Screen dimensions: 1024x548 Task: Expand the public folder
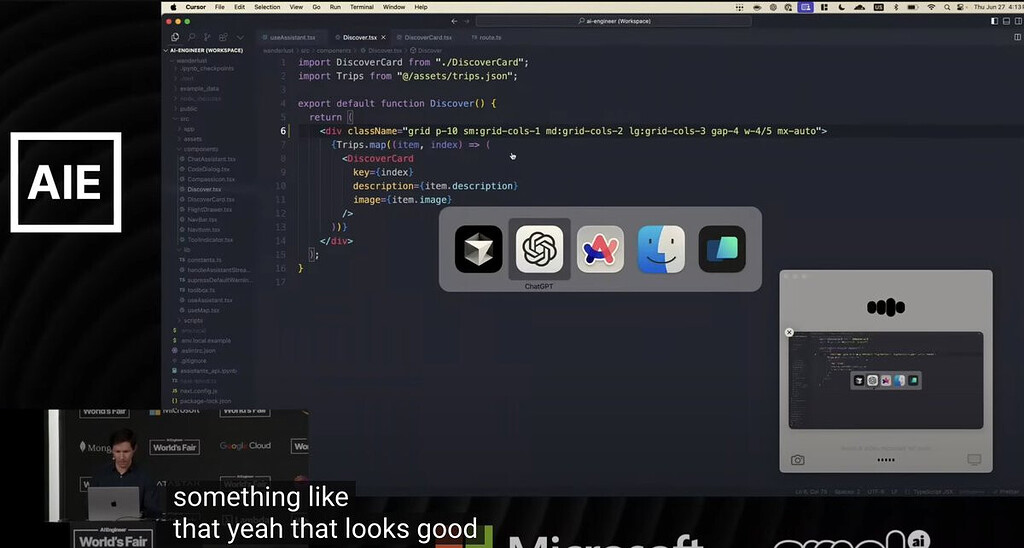coord(189,108)
